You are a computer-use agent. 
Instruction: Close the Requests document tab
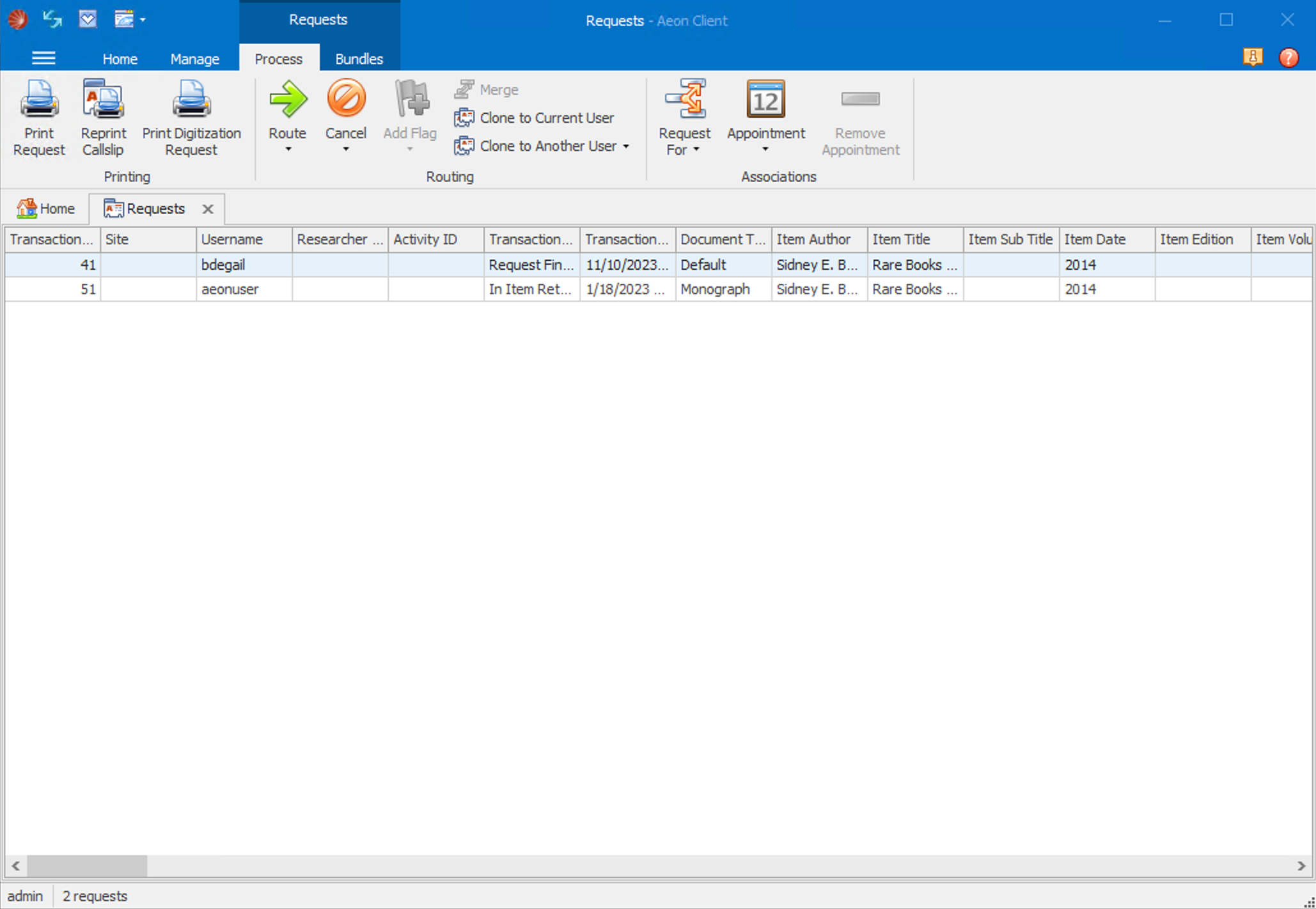(208, 209)
